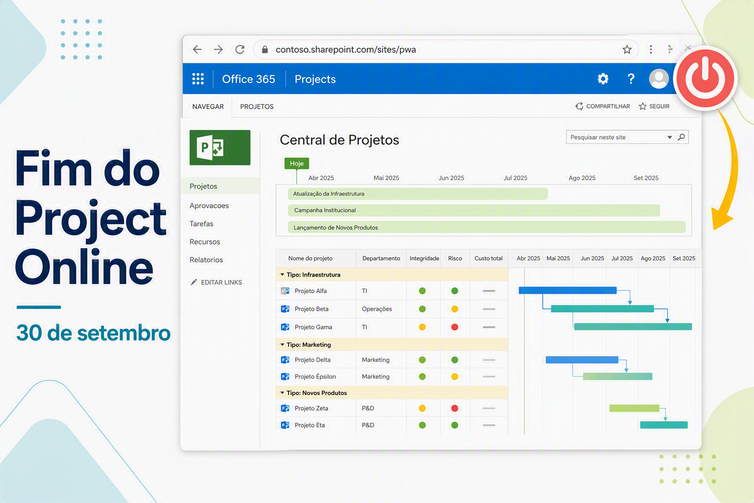Open the user profile avatar

click(x=658, y=79)
